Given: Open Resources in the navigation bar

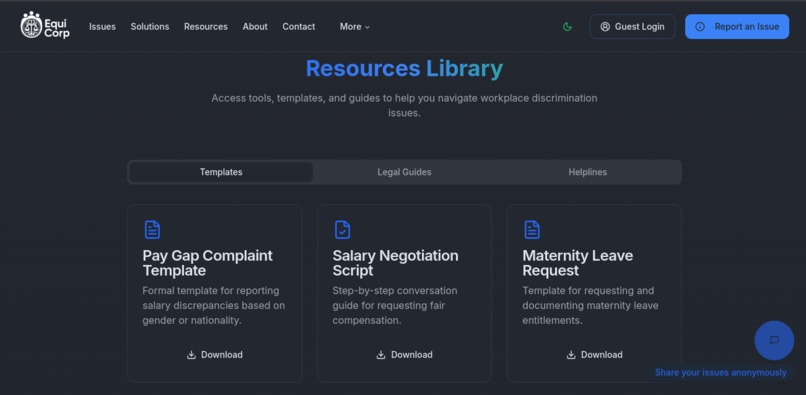Looking at the screenshot, I should click(x=206, y=27).
